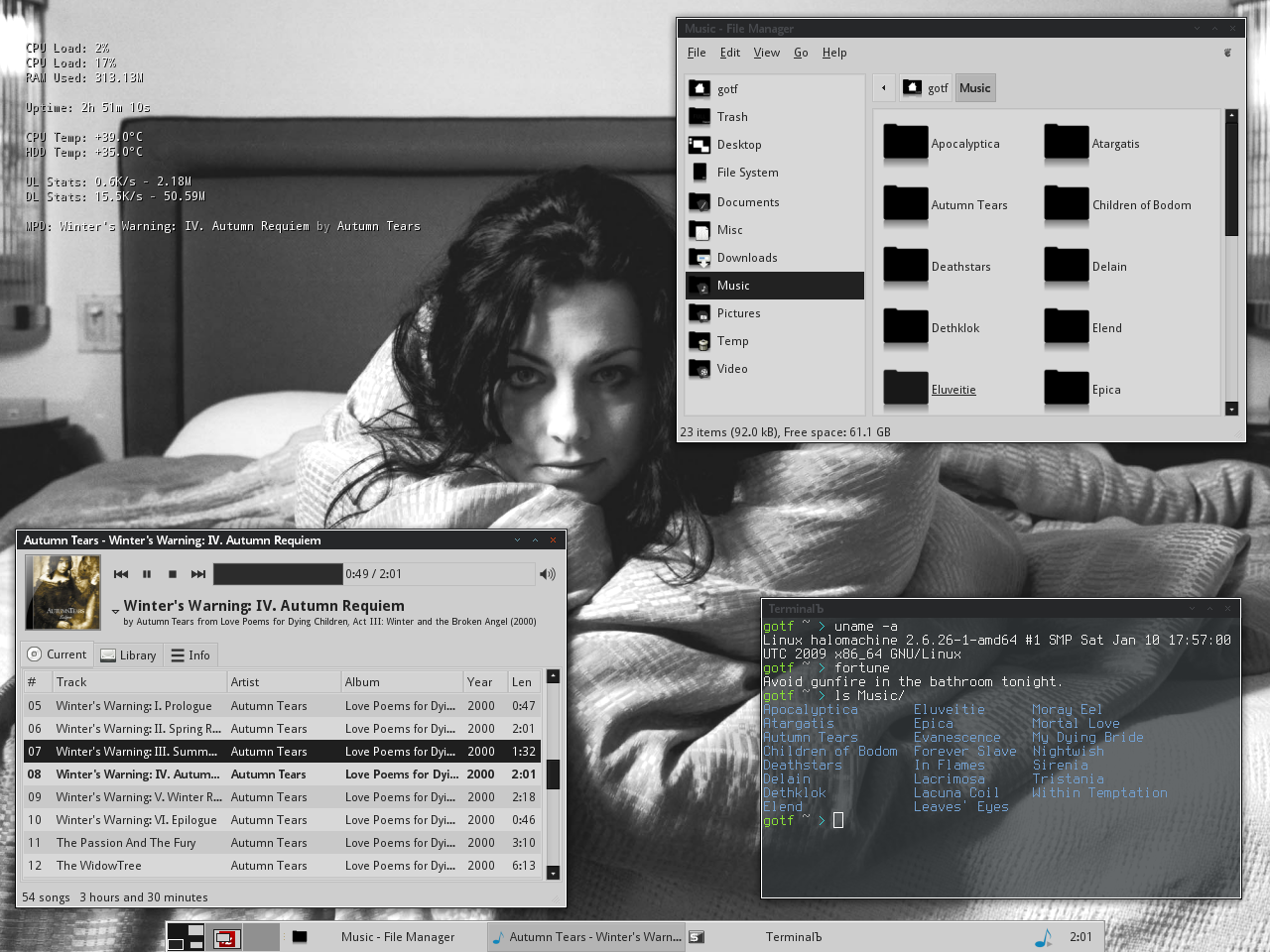Open the Delain folder

1085,267
